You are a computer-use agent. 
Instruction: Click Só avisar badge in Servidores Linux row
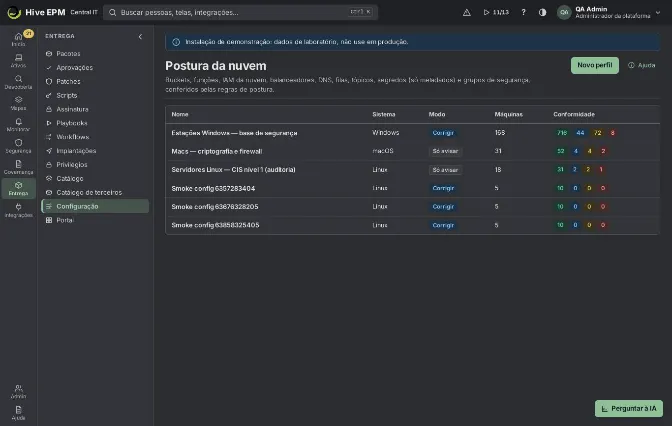coord(445,170)
